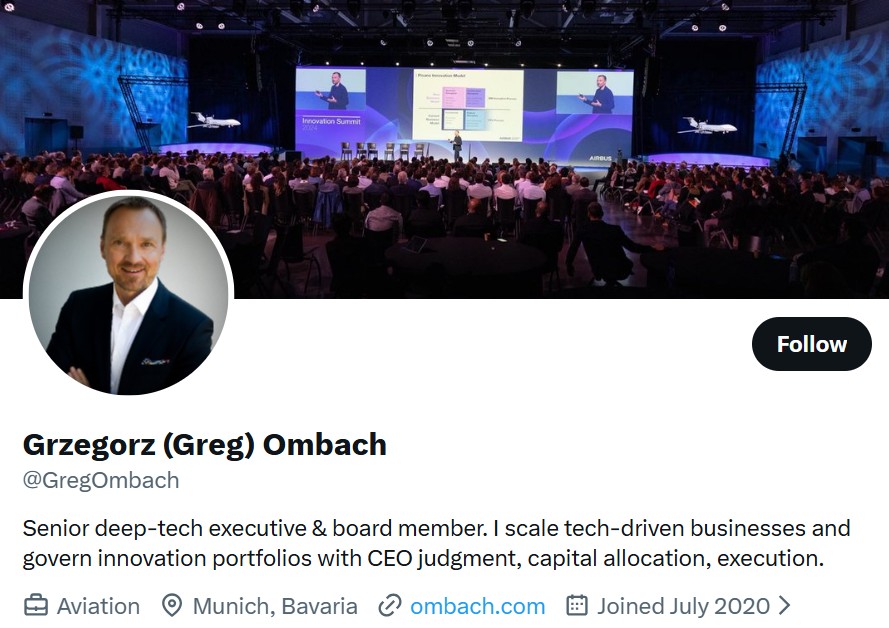Click the left aircraft model in banner
889x628 pixels.
(x=214, y=121)
